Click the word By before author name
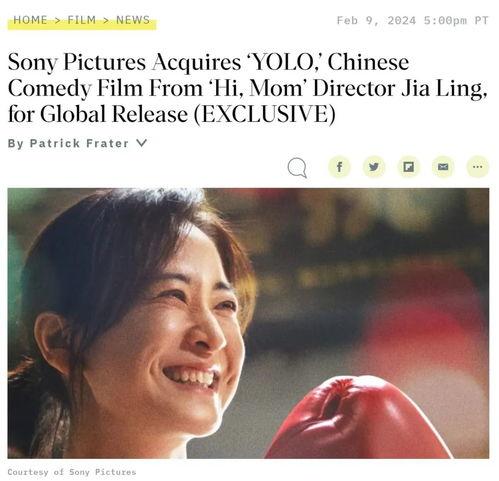The width and height of the screenshot is (499, 481). pyautogui.click(x=16, y=144)
